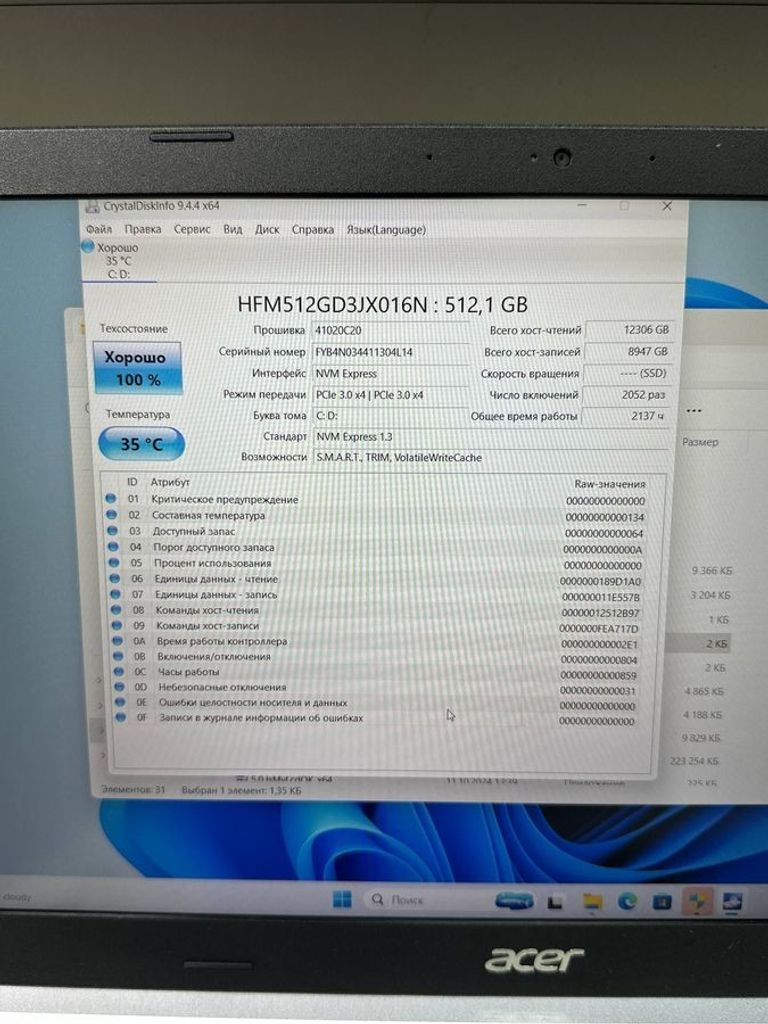768x1024 pixels.
Task: Click the Прошивка field showing 41020C20
Action: [x=390, y=330]
